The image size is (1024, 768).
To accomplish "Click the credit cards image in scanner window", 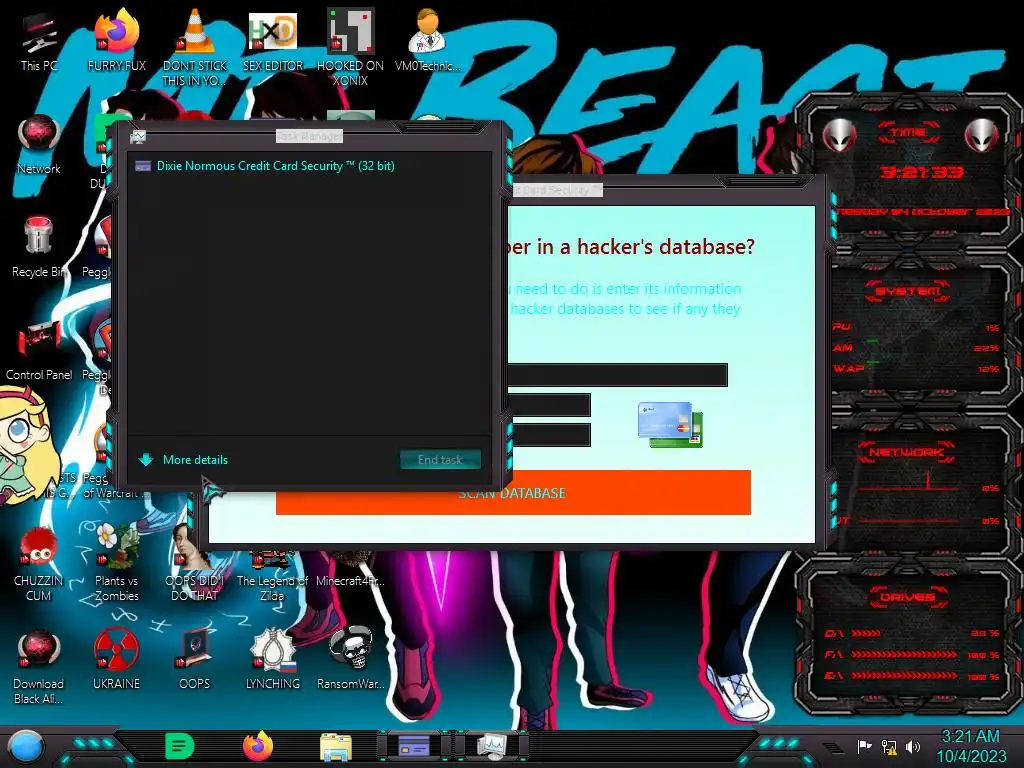I will [x=671, y=424].
